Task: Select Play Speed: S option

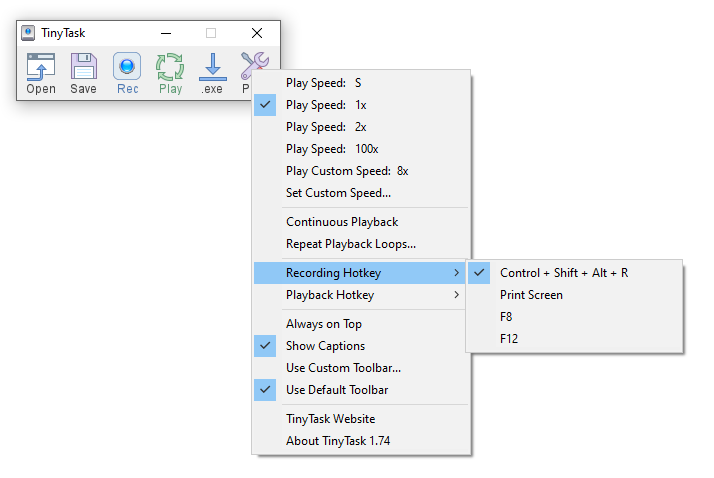Action: point(362,83)
